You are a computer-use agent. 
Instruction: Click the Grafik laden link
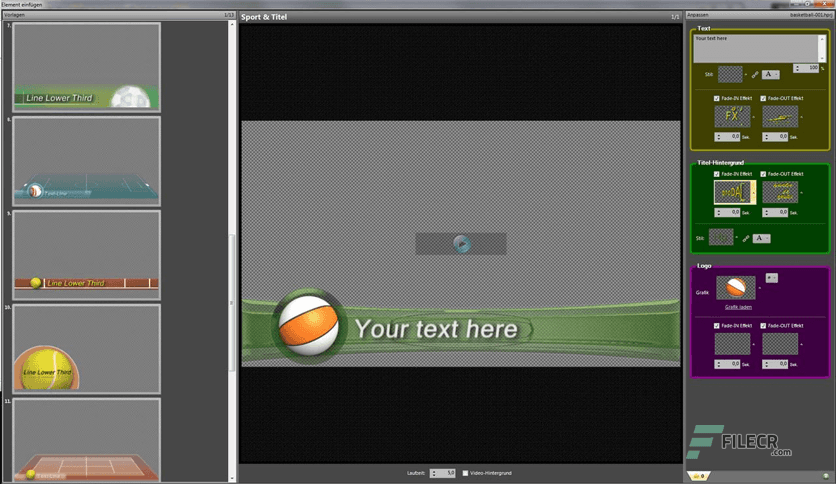click(738, 307)
